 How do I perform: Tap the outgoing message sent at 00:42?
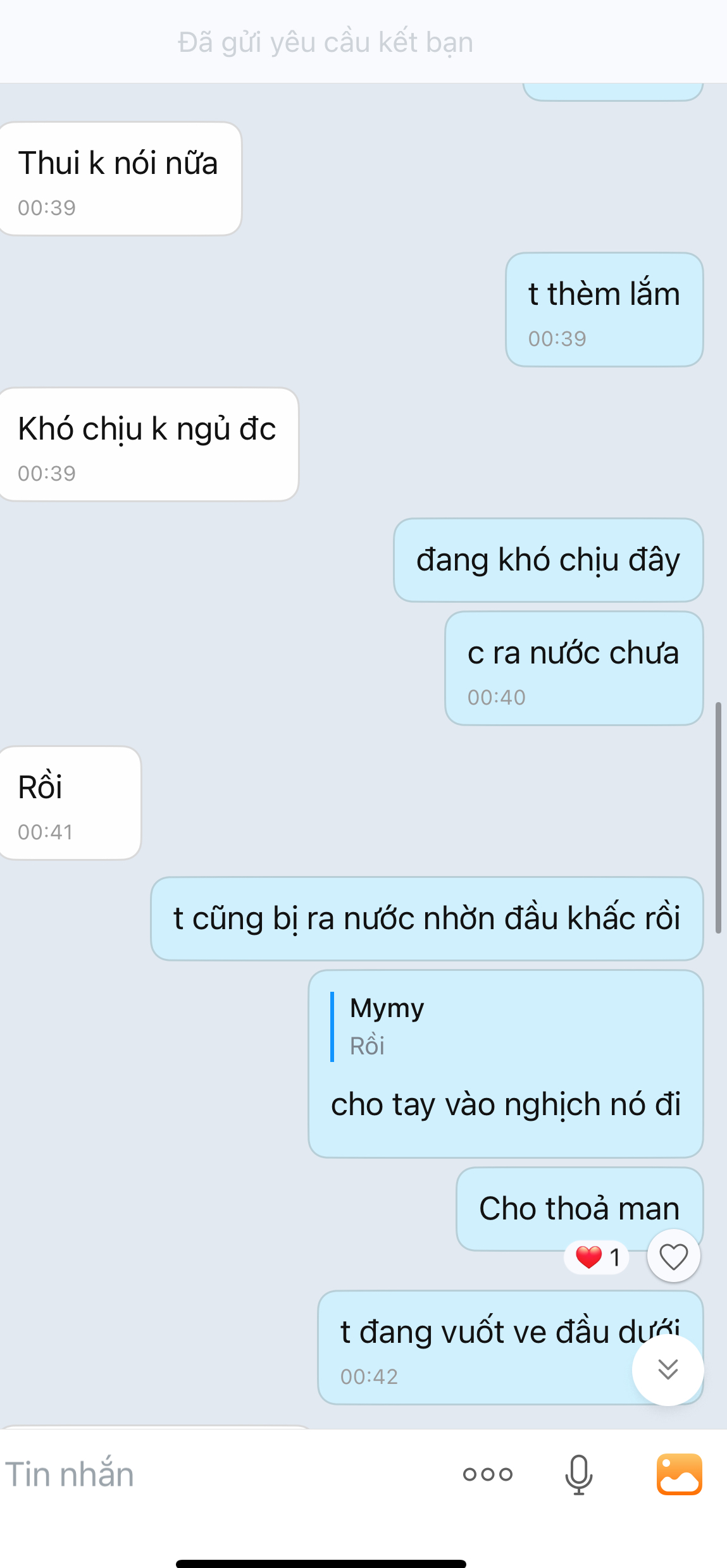(x=510, y=1348)
